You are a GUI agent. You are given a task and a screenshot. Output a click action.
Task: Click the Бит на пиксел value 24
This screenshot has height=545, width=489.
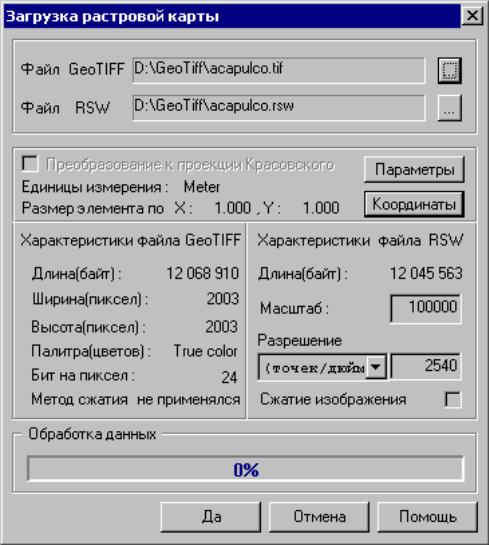tap(229, 377)
